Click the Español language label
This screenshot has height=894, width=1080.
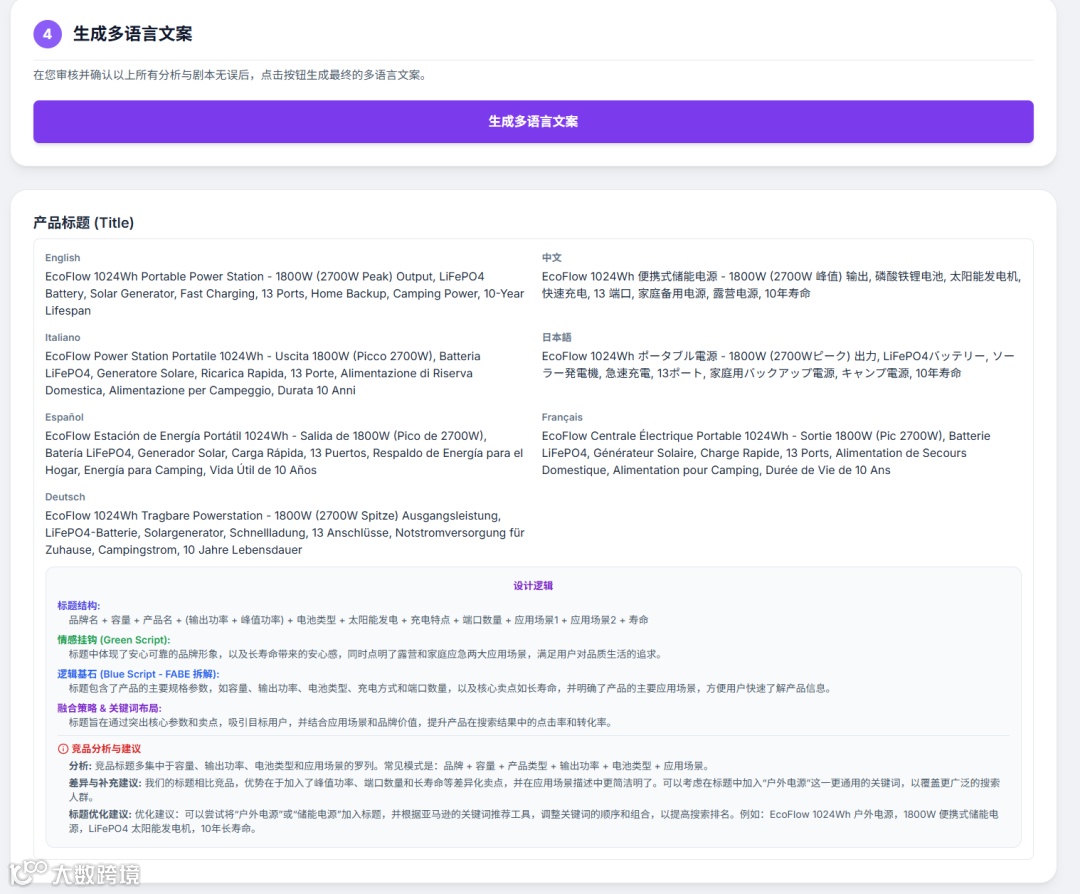point(64,417)
